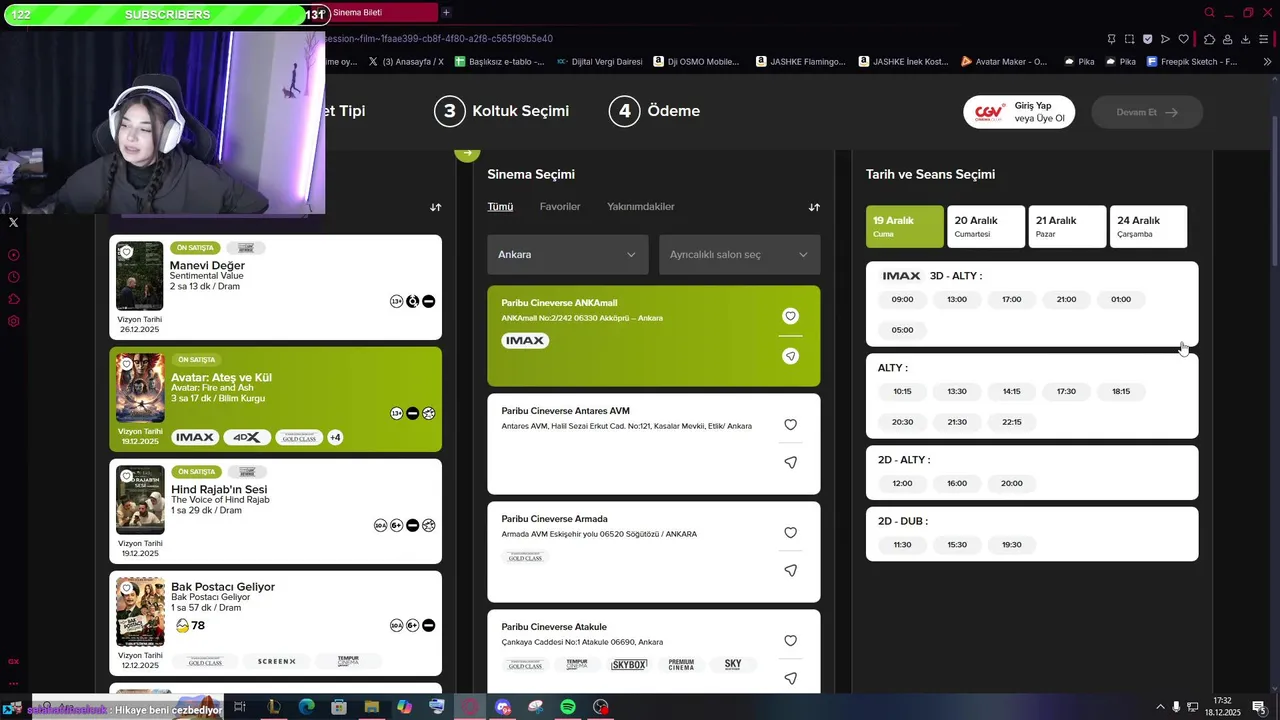Click the IMAX format badge under Avatar
1280x720 pixels.
(195, 437)
